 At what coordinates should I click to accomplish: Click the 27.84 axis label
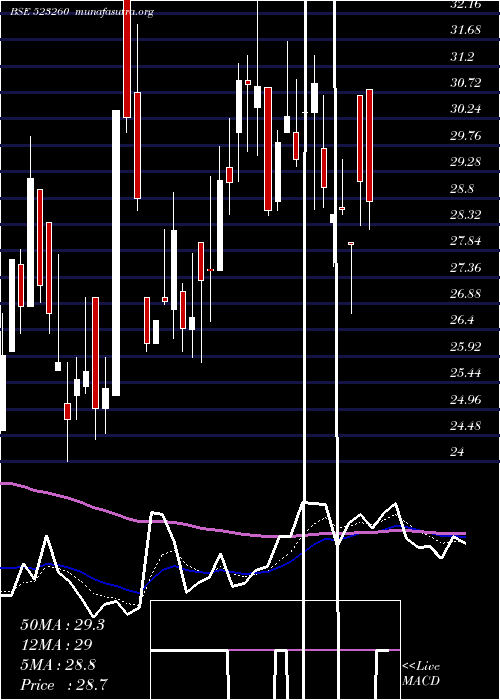466,241
